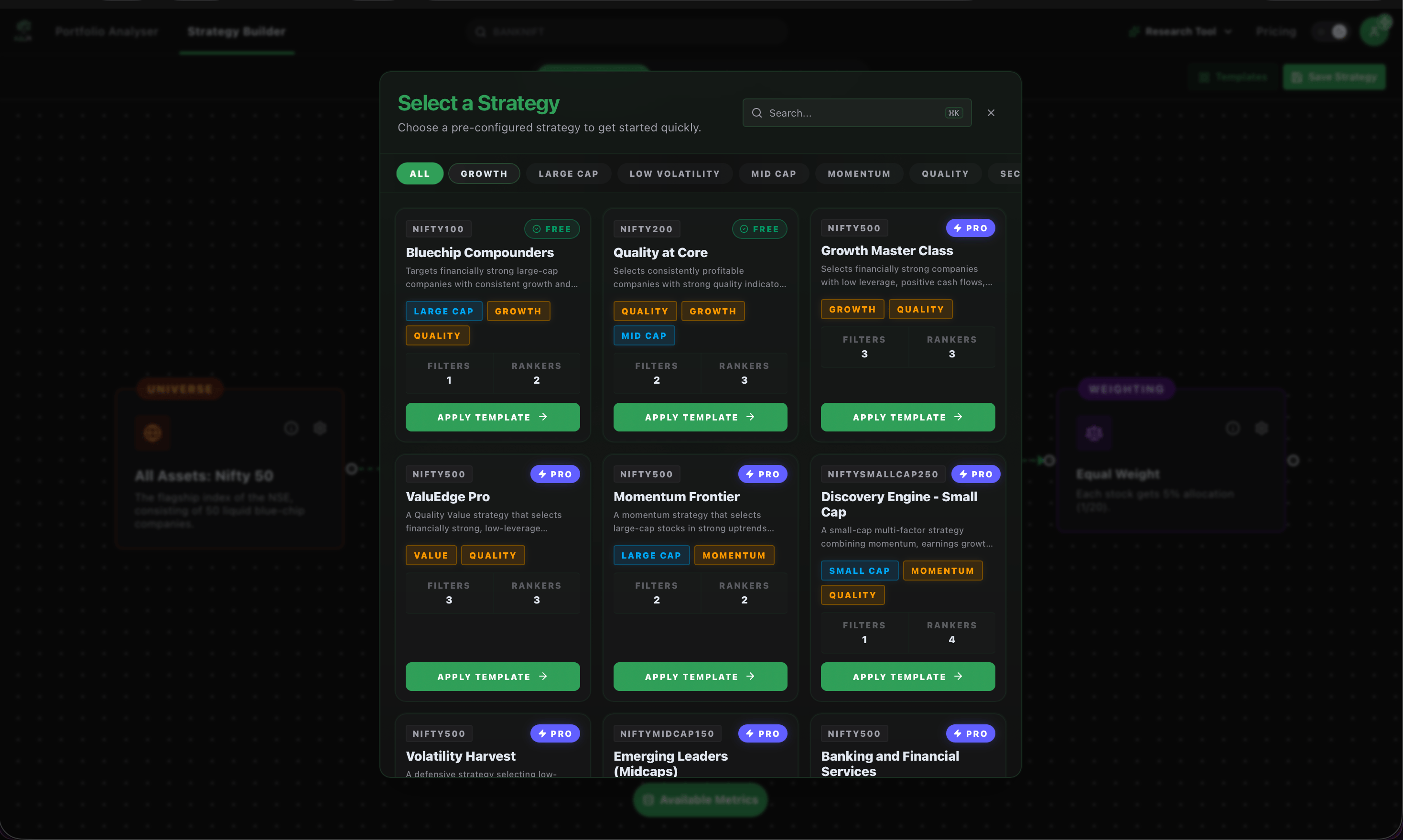Apply template for ValuEdge Pro
This screenshot has height=840, width=1403.
click(492, 677)
